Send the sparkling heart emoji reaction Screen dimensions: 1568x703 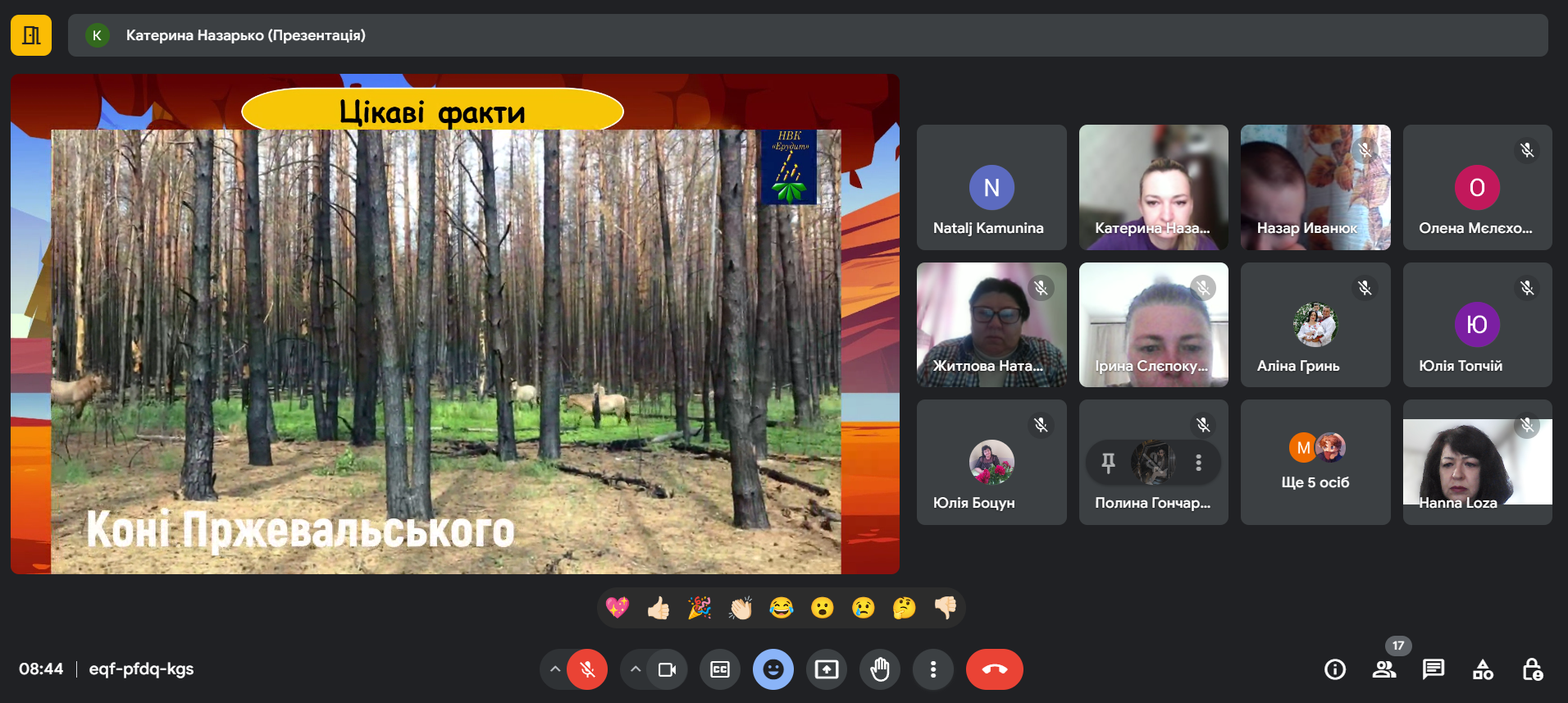(618, 608)
